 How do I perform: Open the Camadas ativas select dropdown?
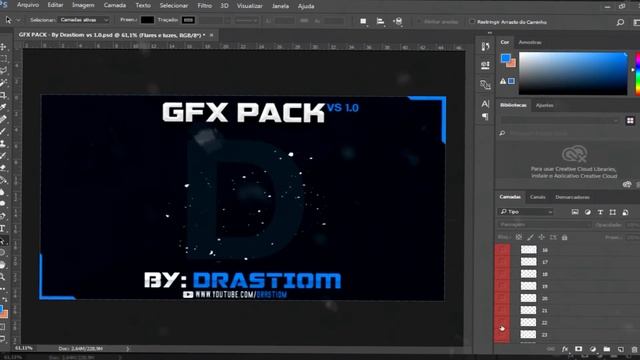click(x=84, y=20)
